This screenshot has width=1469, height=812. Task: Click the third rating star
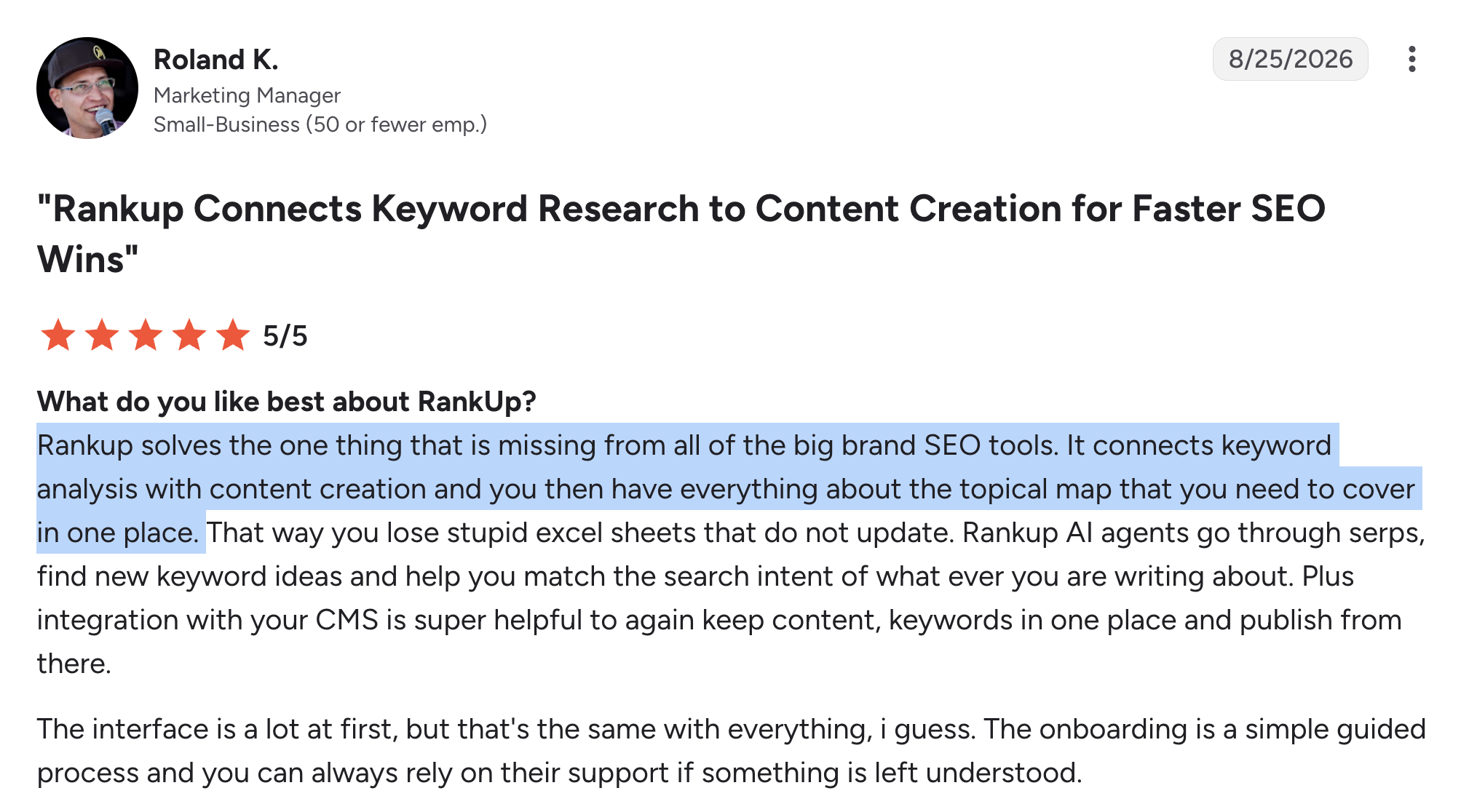(146, 335)
